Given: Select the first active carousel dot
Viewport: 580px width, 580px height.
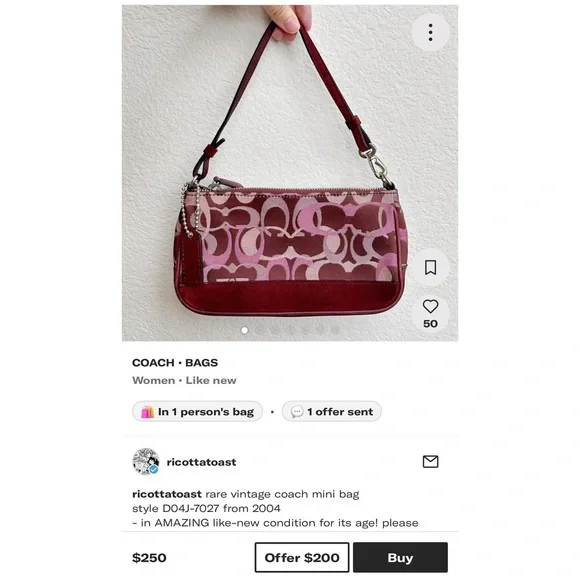Looking at the screenshot, I should [x=244, y=330].
